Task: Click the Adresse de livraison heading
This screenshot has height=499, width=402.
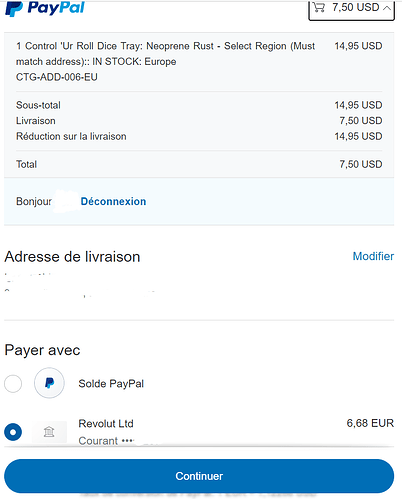Action: tap(72, 257)
